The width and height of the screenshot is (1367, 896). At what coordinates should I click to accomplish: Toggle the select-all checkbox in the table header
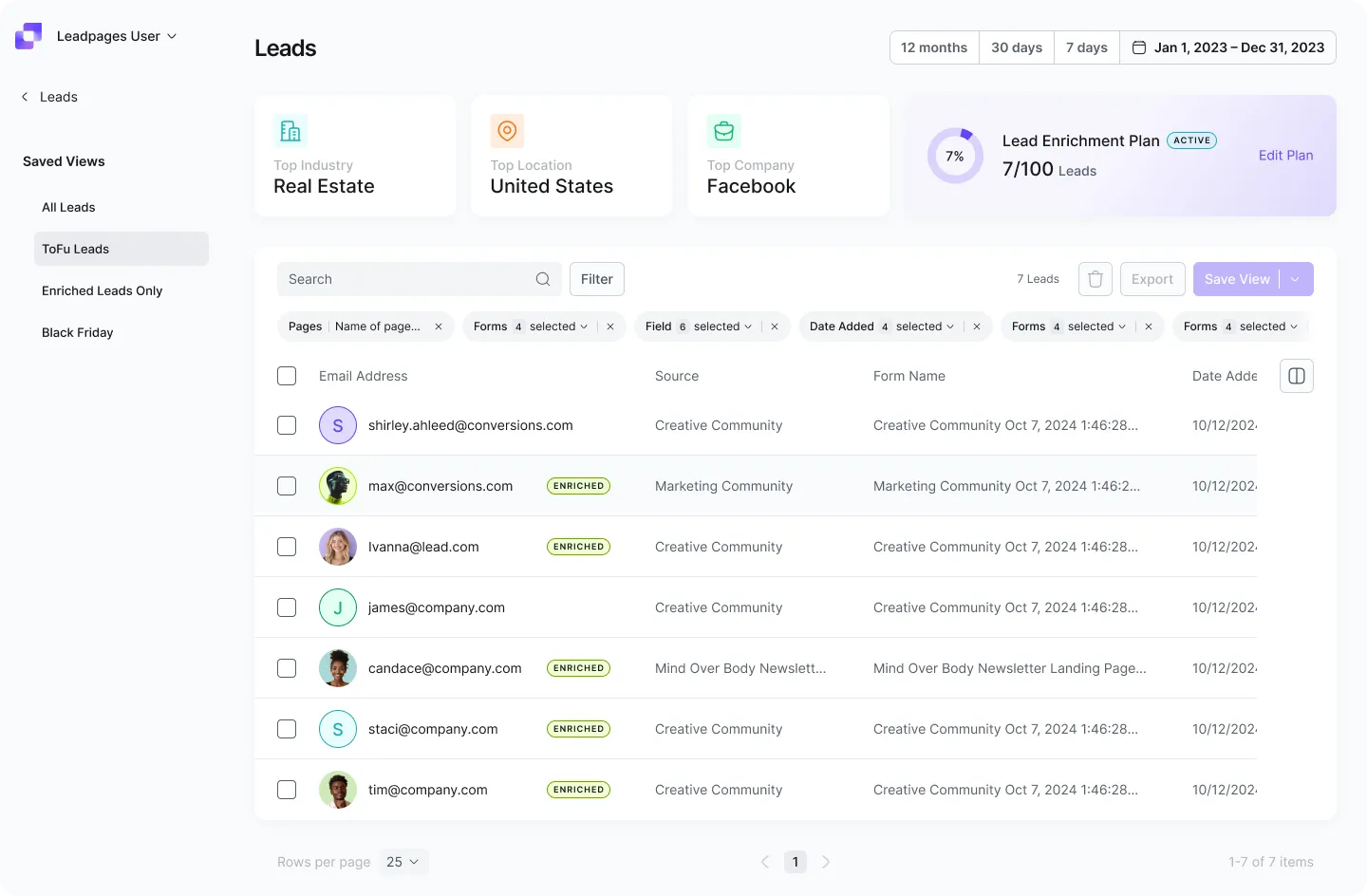coord(287,376)
